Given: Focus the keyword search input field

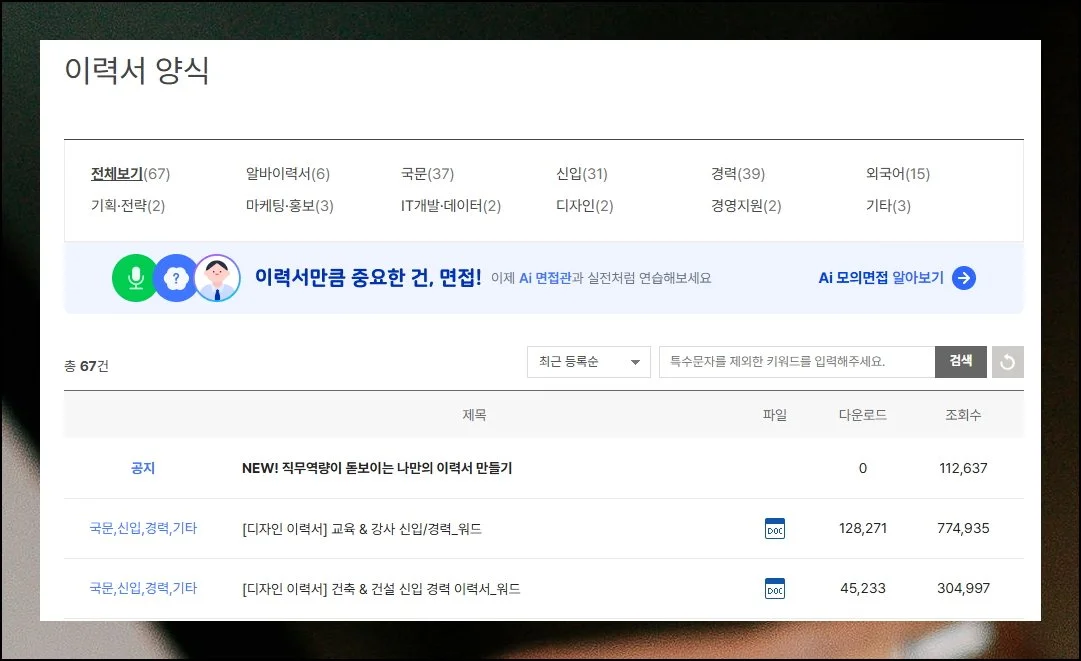Looking at the screenshot, I should 796,362.
